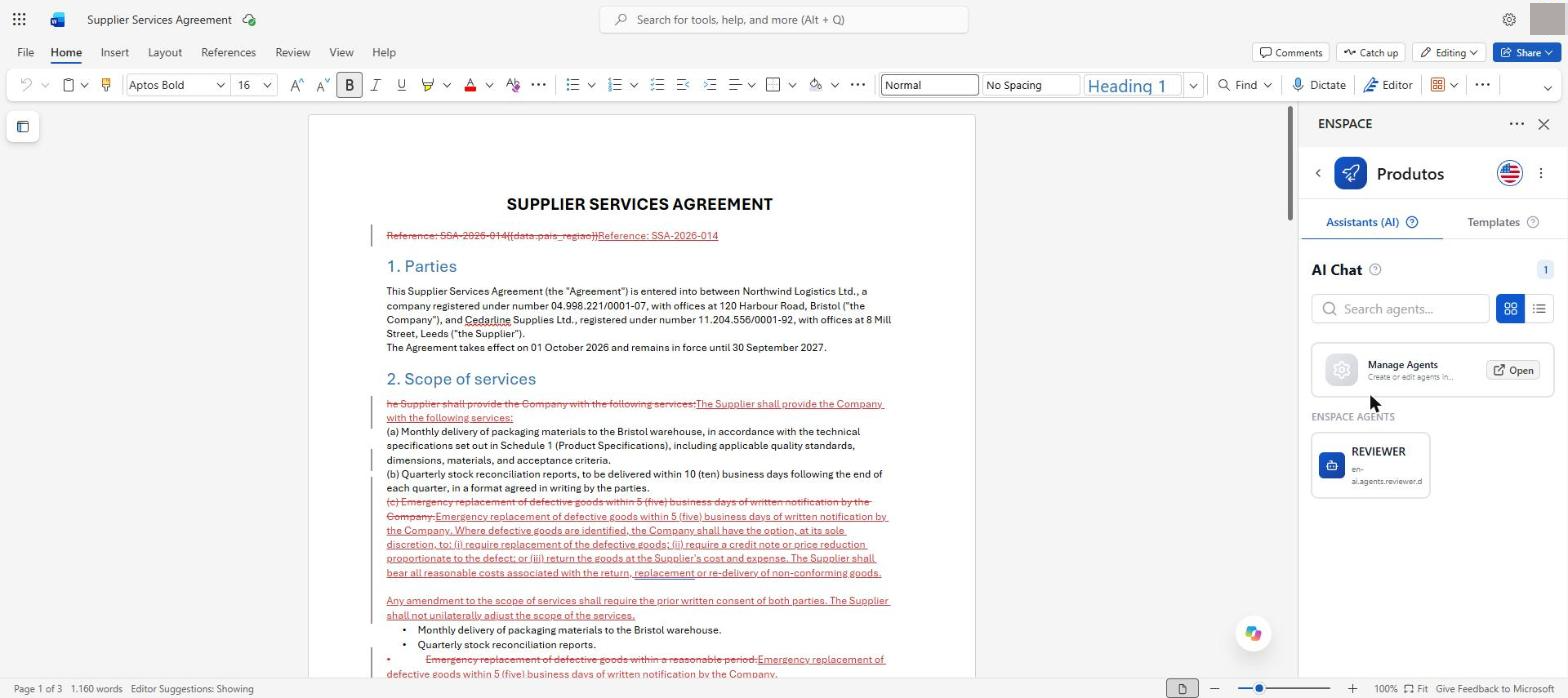
Task: Switch to the Review tab
Action: [292, 52]
